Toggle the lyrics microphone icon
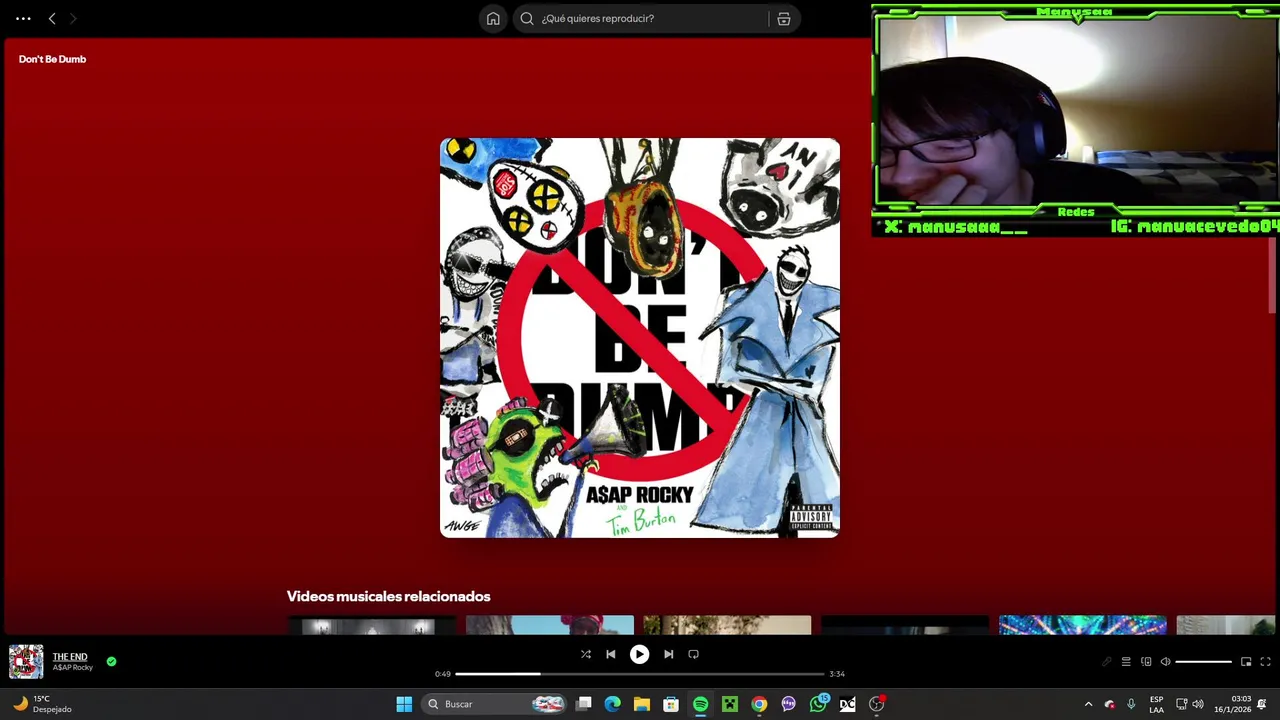1280x720 pixels. click(1106, 662)
